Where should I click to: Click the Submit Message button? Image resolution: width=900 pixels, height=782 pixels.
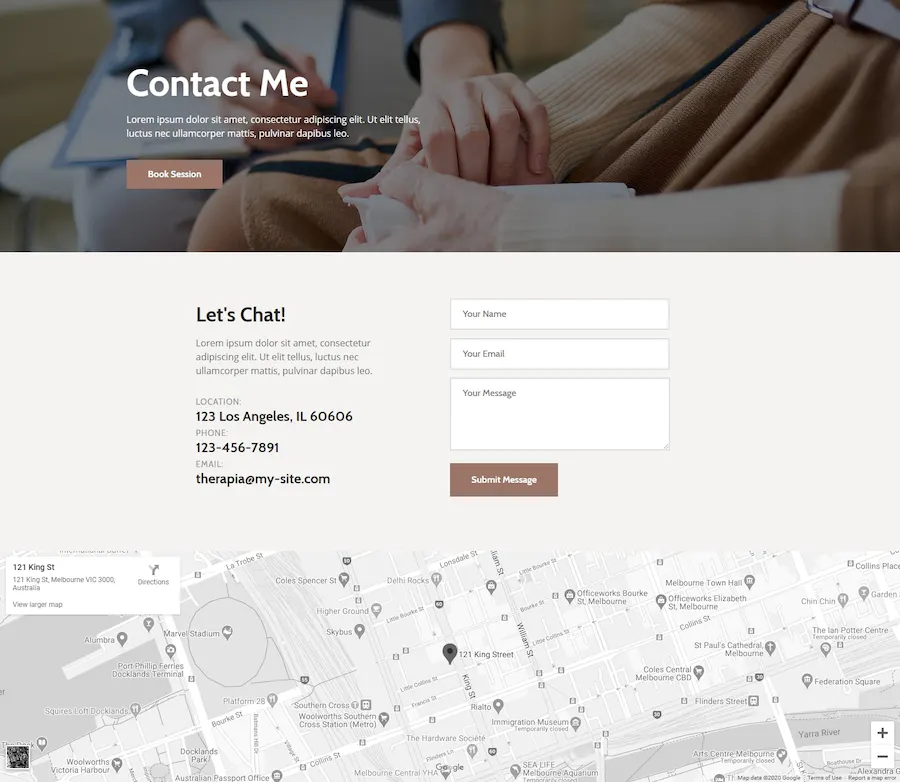tap(503, 479)
